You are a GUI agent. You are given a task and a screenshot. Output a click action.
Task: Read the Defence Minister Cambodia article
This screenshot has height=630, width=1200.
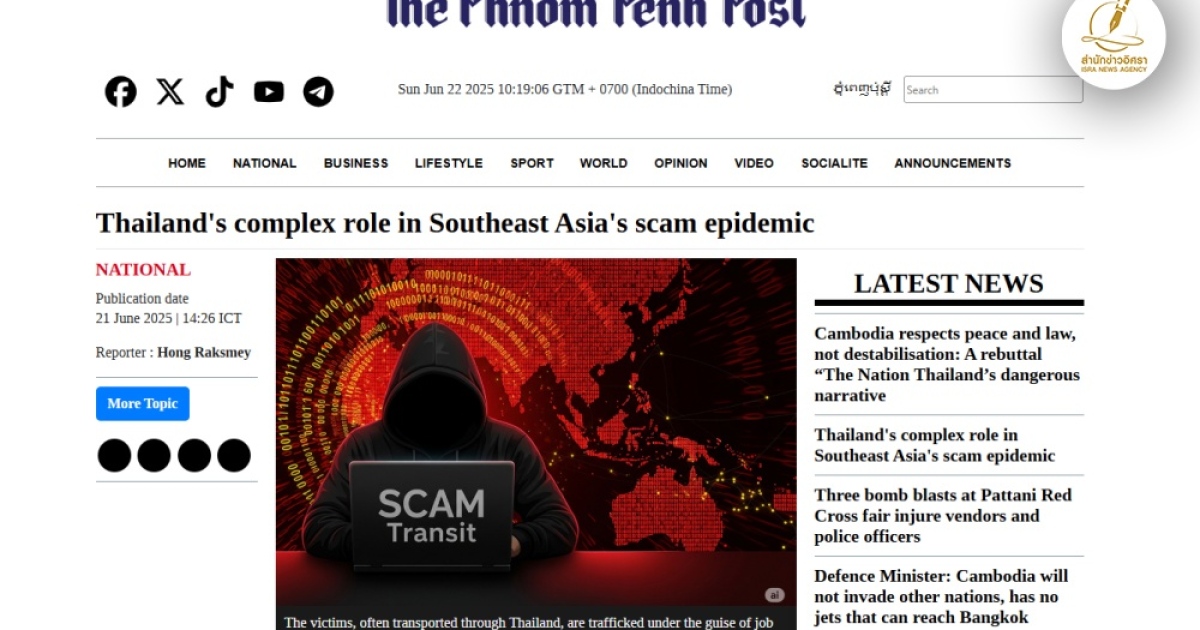[941, 597]
